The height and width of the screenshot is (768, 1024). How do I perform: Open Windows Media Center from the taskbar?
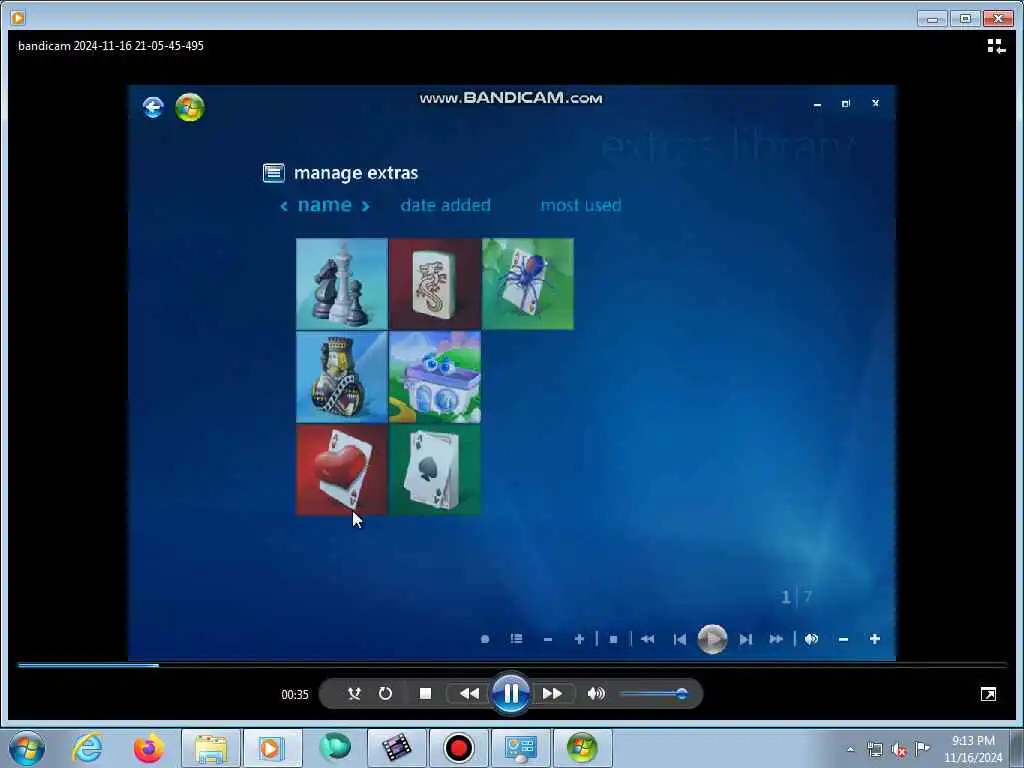click(583, 749)
